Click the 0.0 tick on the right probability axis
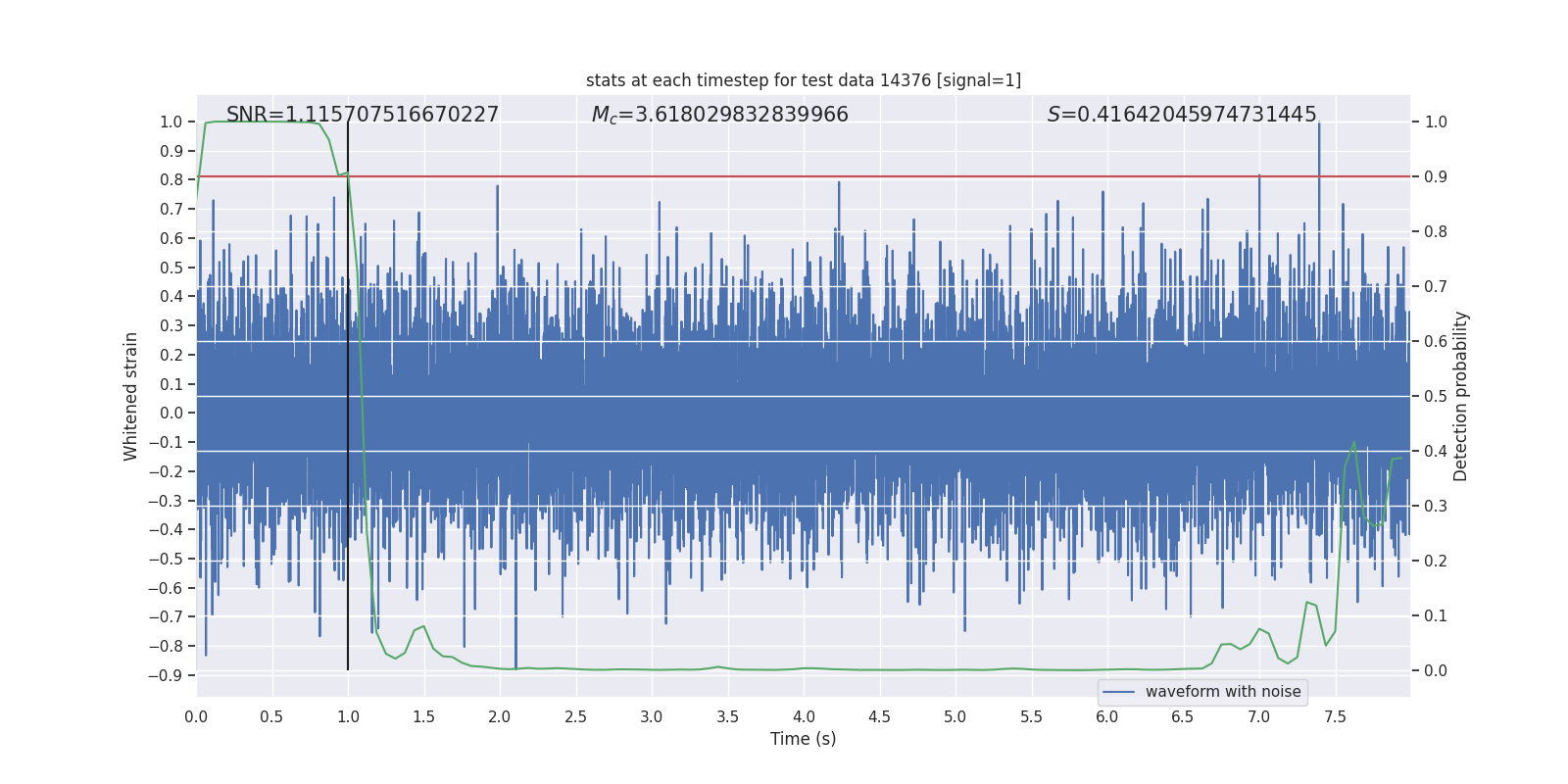Viewport: 1568px width, 784px height. click(1436, 670)
